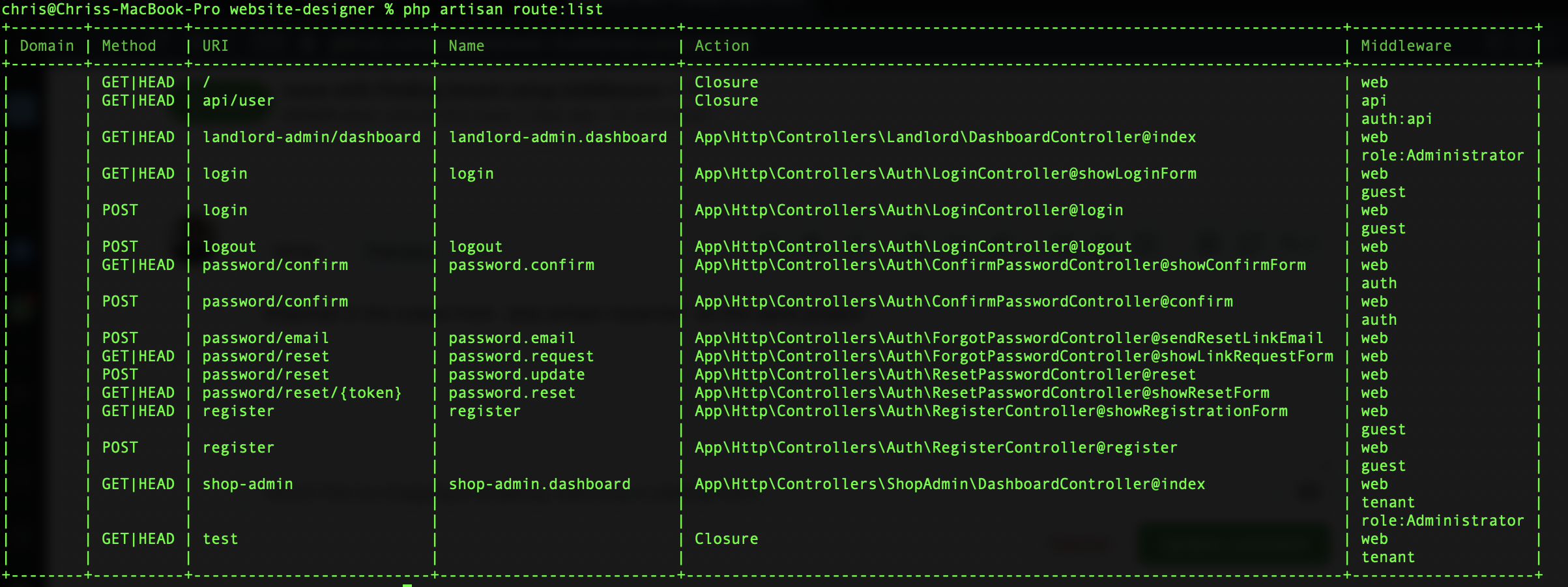Click the Action column header

(721, 46)
